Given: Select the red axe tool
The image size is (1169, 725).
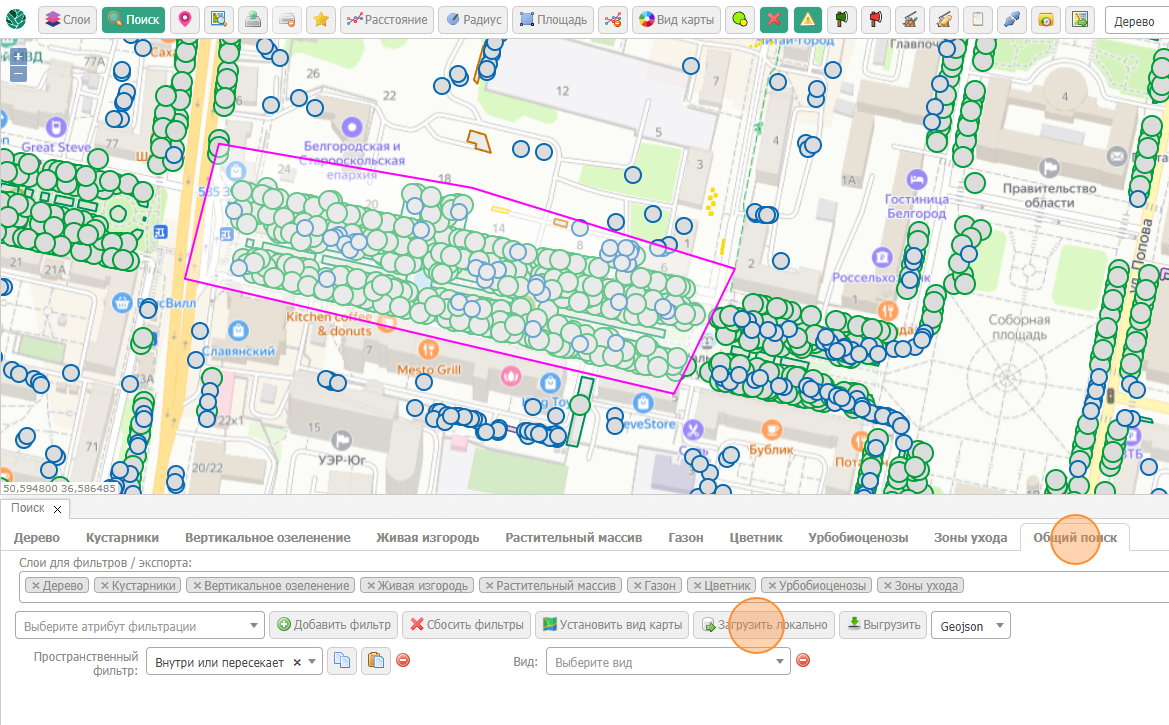Looking at the screenshot, I should pos(875,20).
